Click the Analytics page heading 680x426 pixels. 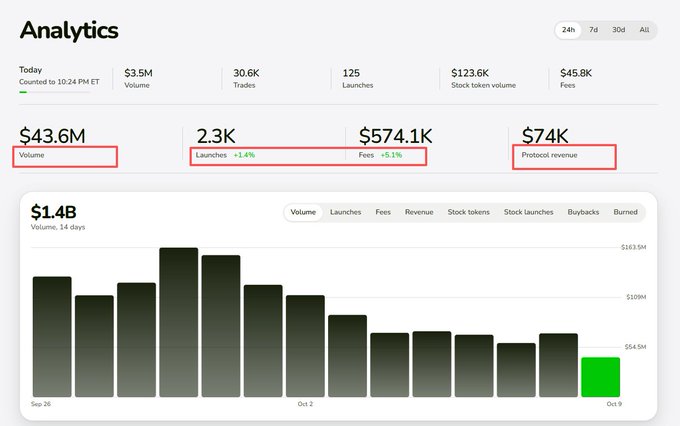[x=69, y=30]
